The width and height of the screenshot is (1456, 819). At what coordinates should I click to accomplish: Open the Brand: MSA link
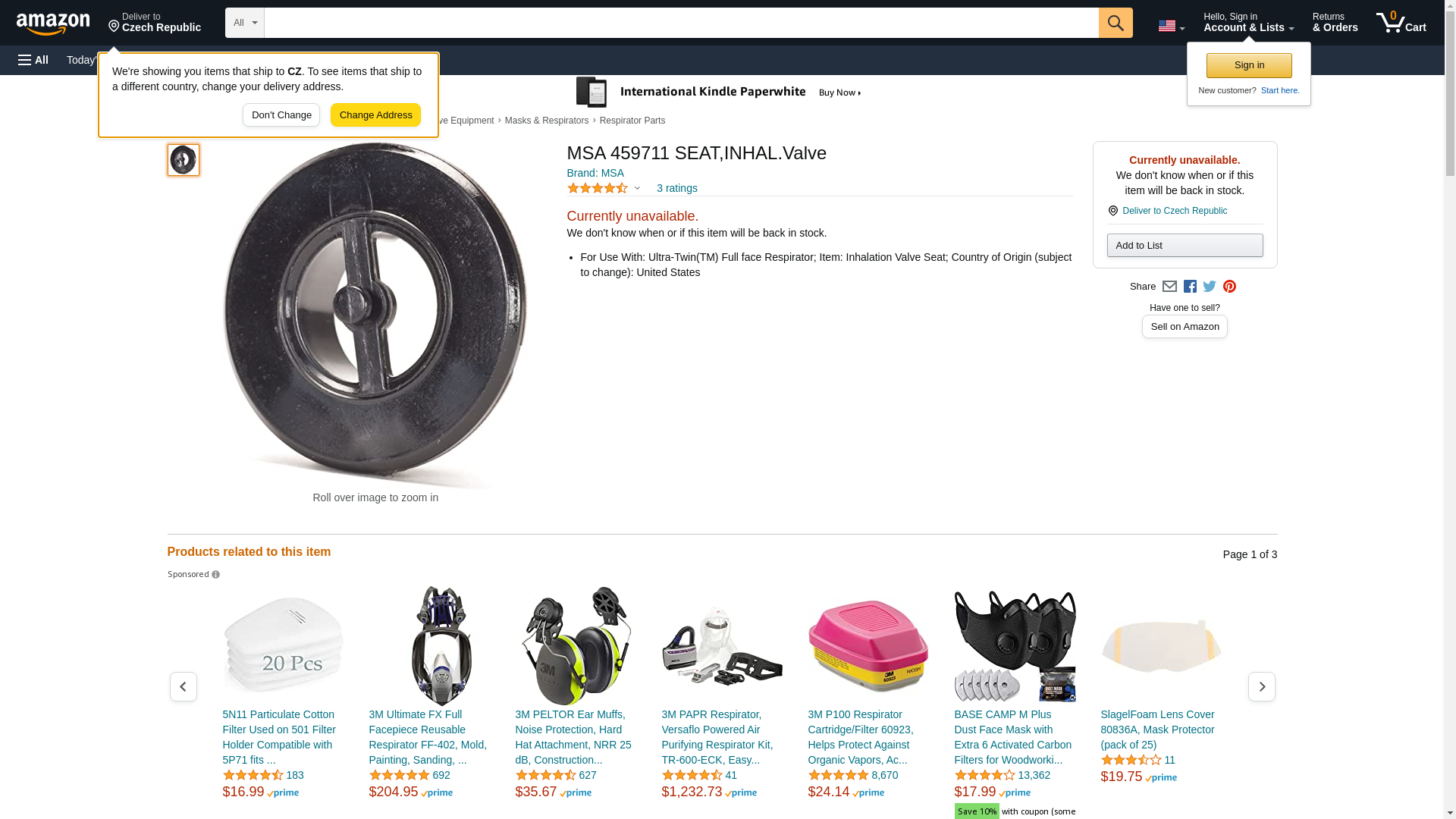[595, 173]
